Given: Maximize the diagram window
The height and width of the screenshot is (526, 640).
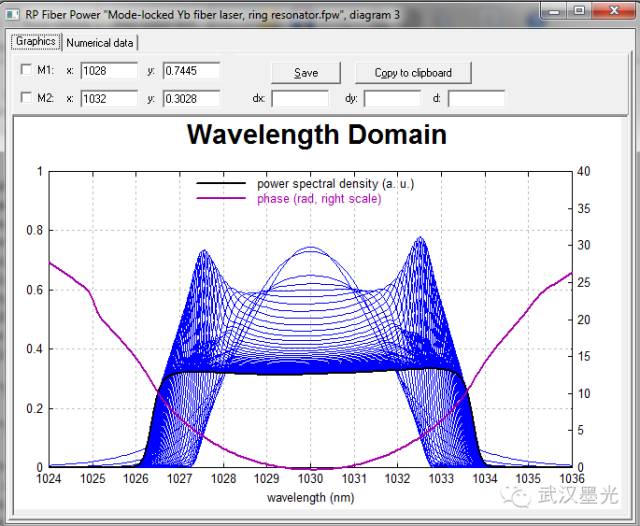Looking at the screenshot, I should point(578,11).
